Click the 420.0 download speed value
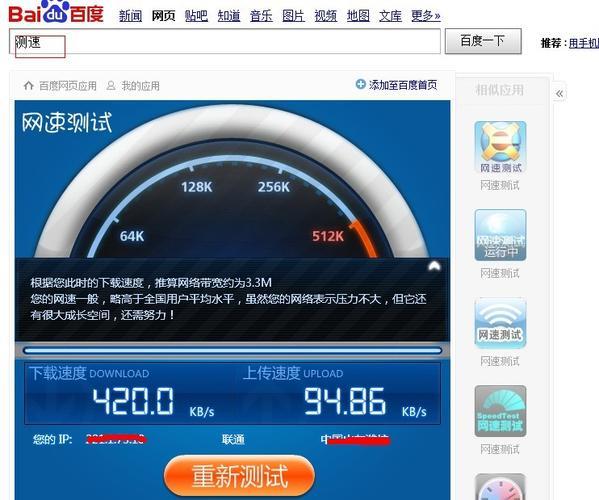This screenshot has width=599, height=500. 133,401
